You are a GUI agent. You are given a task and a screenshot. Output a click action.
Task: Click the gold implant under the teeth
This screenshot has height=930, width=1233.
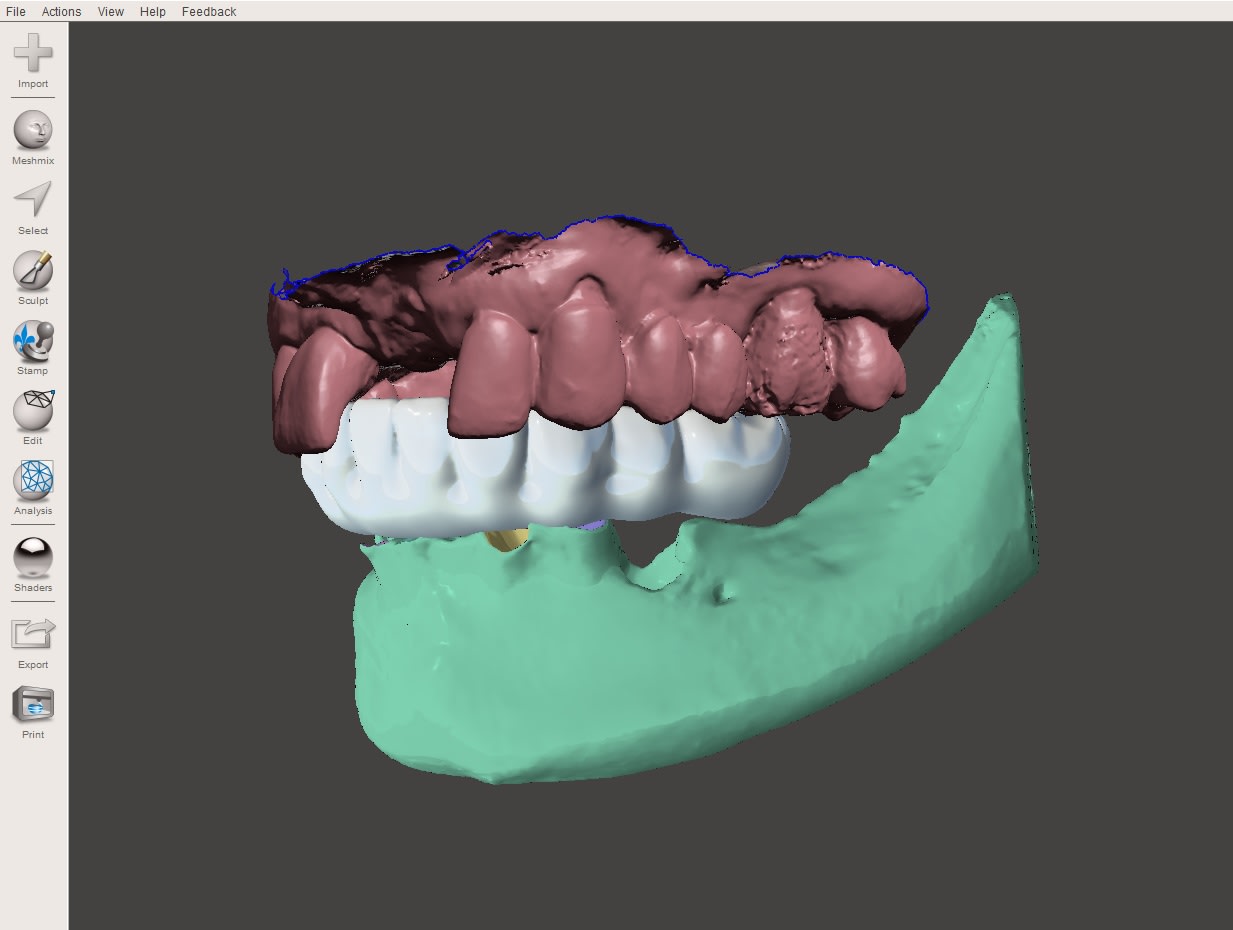504,540
